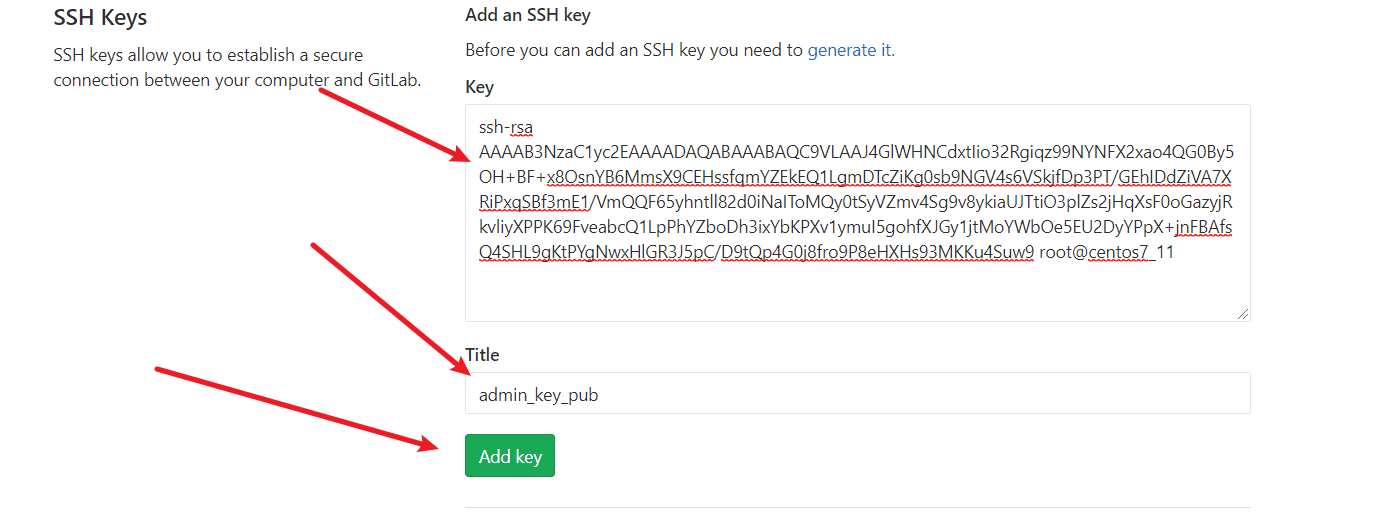Click the key line starting 'Q4SHL9gKtPYg'
This screenshot has width=1389, height=528.
tap(757, 252)
